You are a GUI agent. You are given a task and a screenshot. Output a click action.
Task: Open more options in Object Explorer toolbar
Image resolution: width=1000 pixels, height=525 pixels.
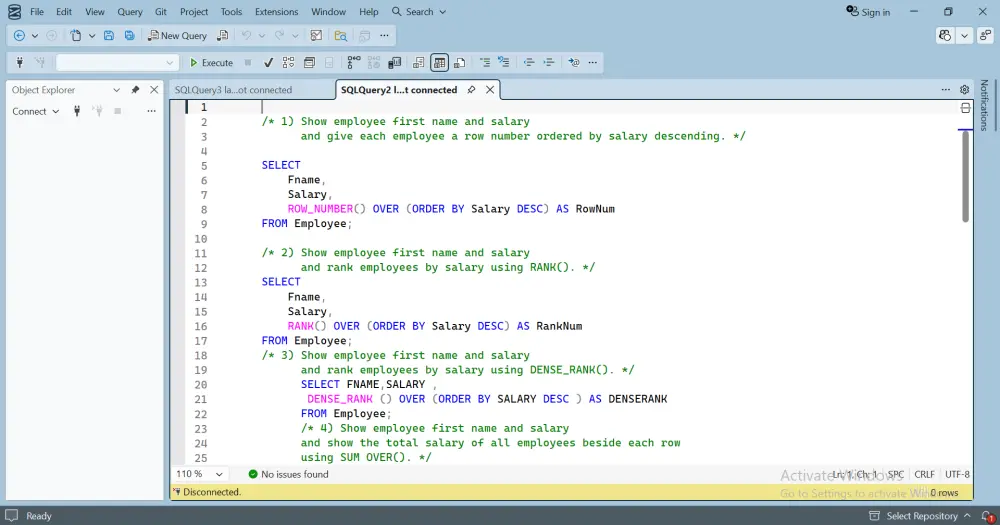coord(151,111)
